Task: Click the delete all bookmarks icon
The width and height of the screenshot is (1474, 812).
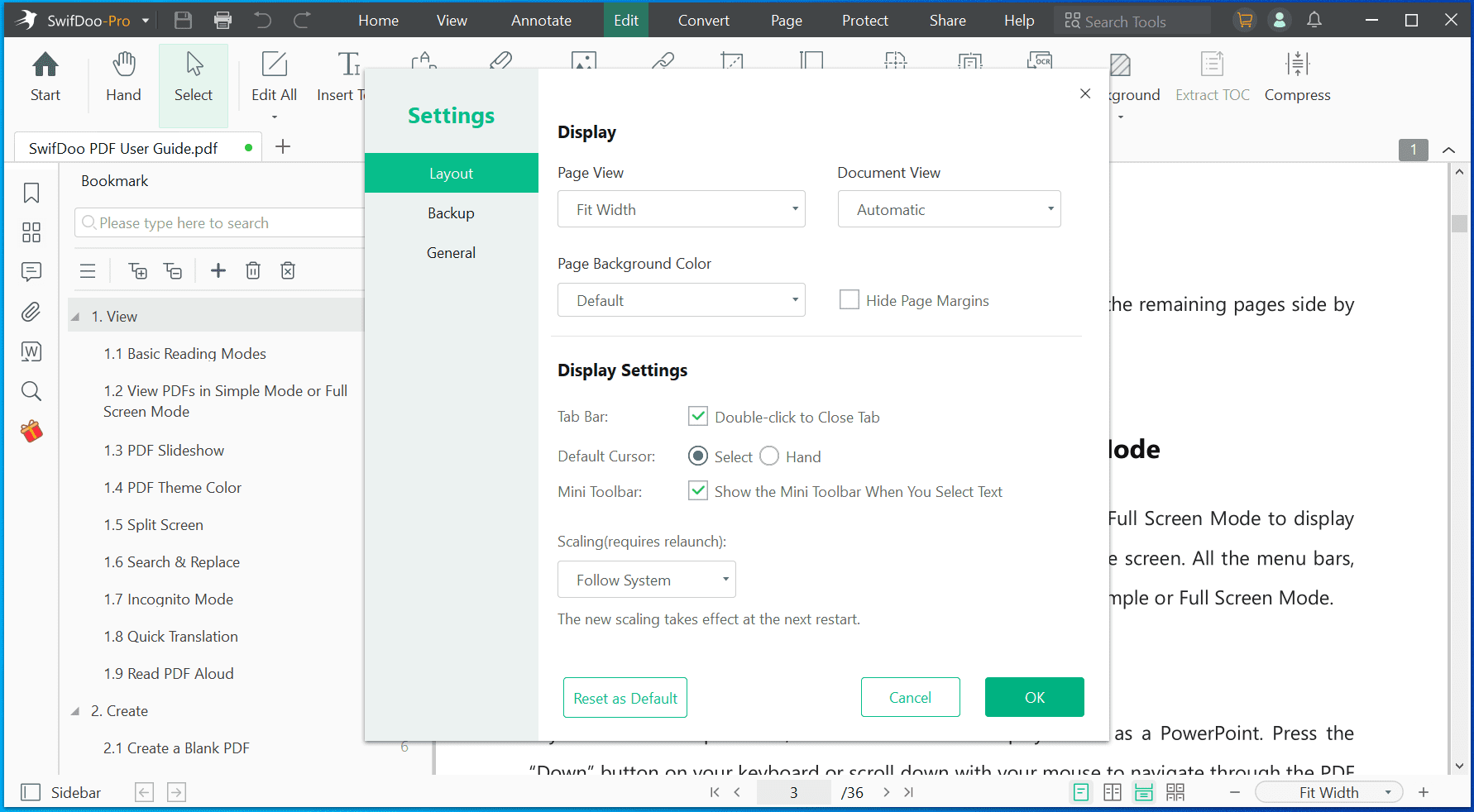Action: [x=288, y=270]
